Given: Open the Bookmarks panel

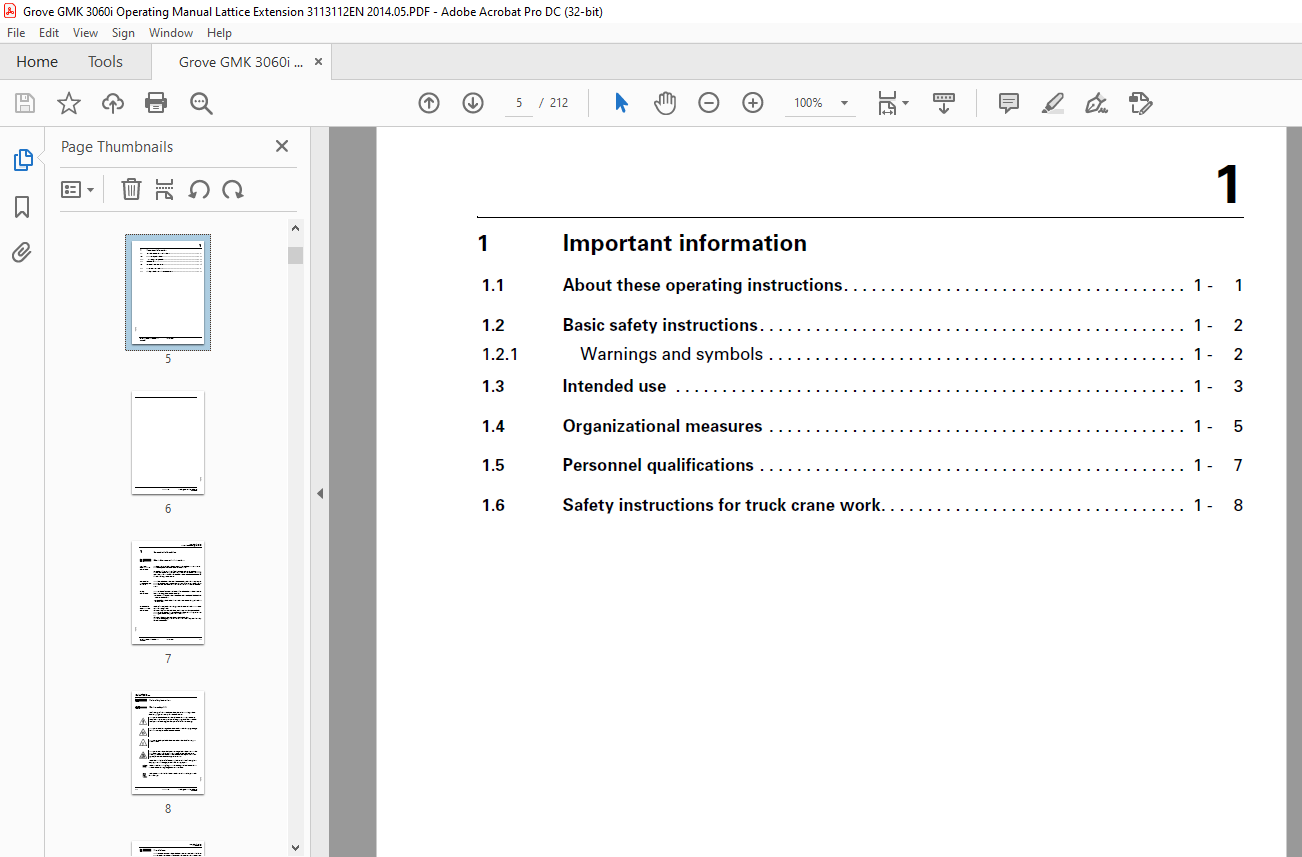Looking at the screenshot, I should (x=22, y=207).
